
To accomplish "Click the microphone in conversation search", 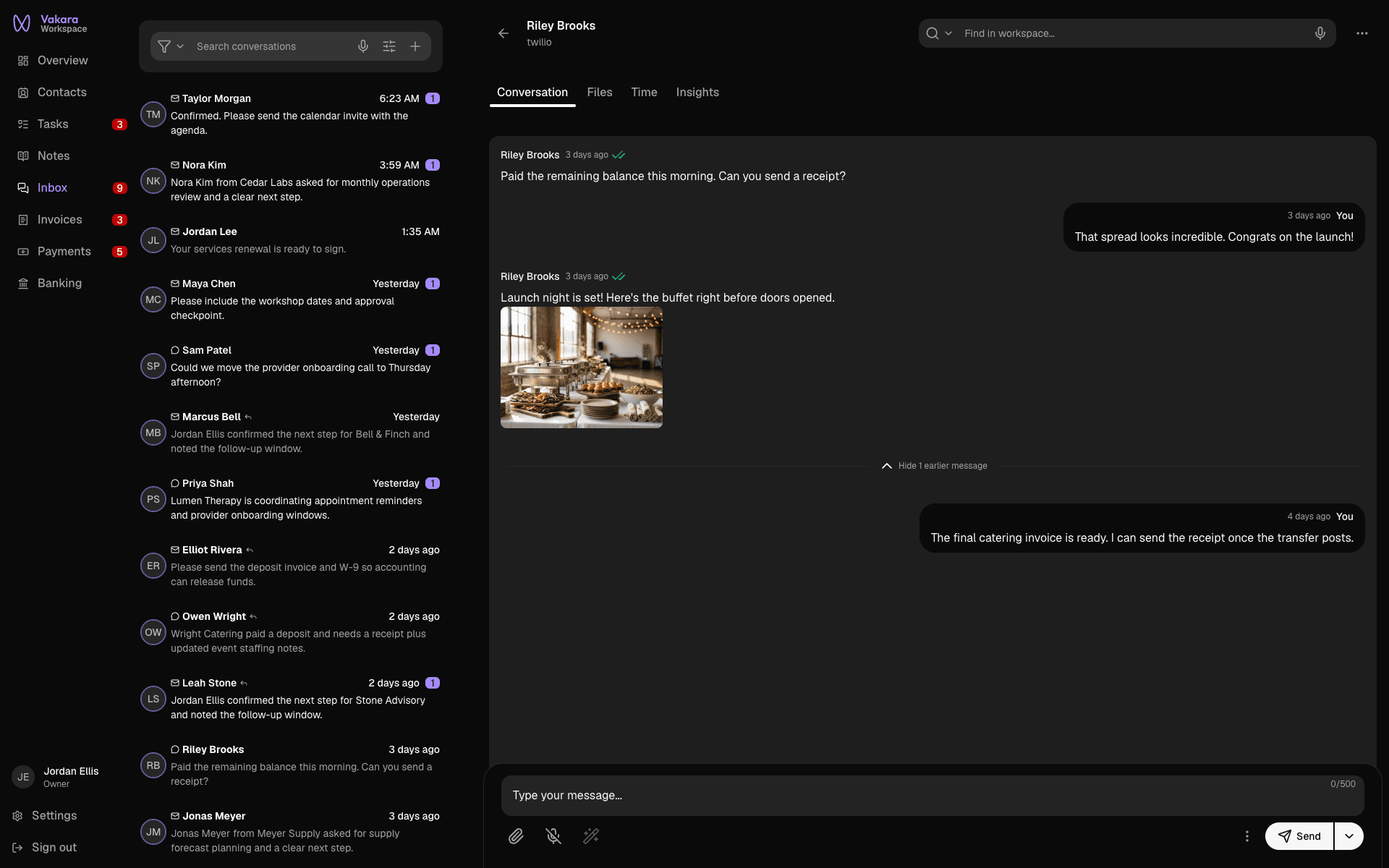I will point(363,46).
